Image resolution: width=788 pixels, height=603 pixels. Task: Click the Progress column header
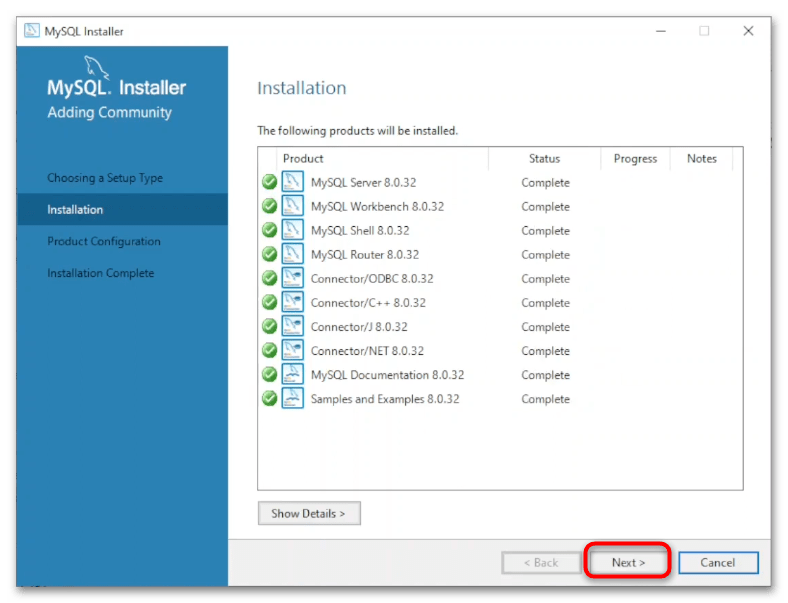(x=635, y=159)
